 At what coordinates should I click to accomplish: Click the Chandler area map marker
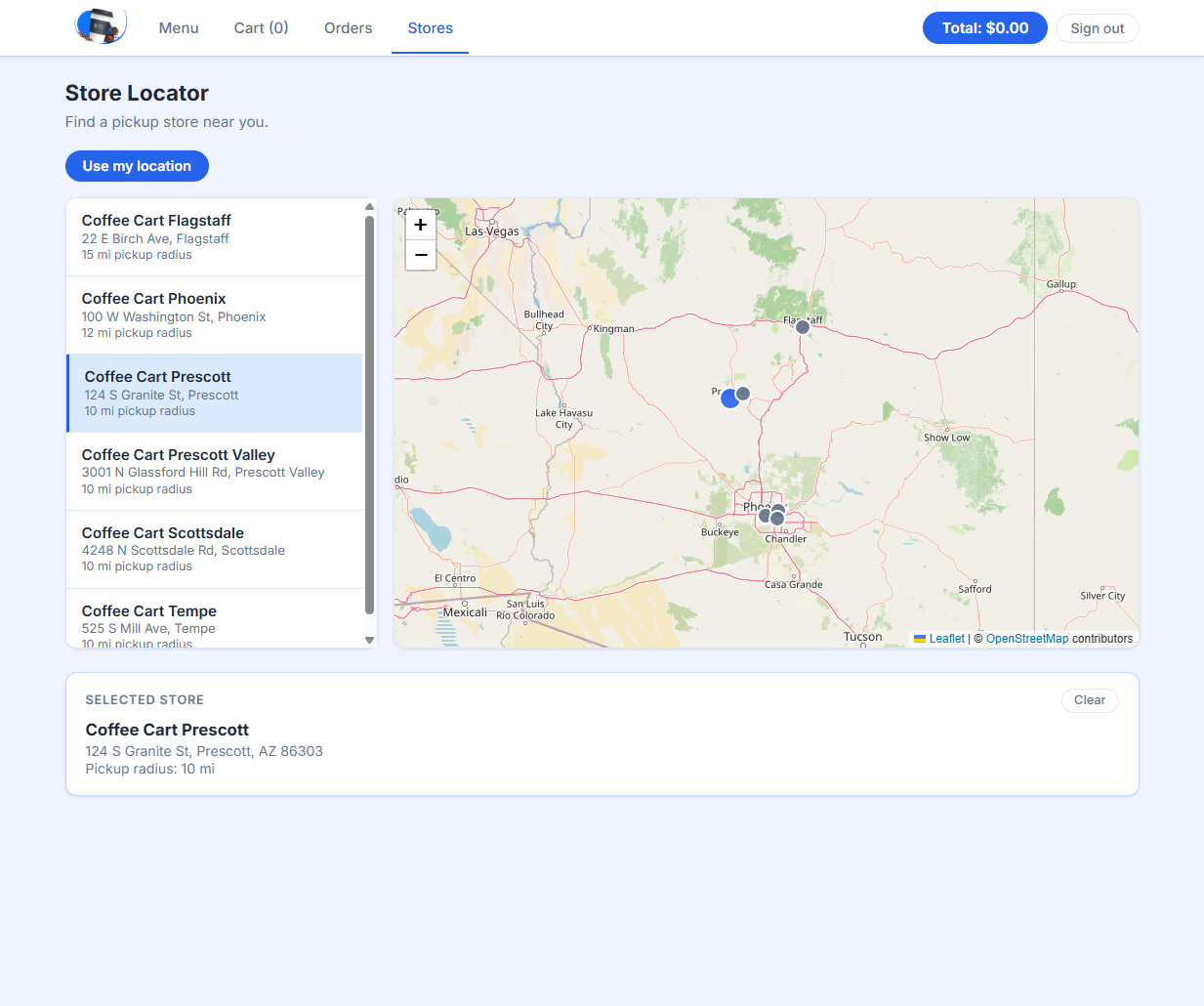(777, 519)
